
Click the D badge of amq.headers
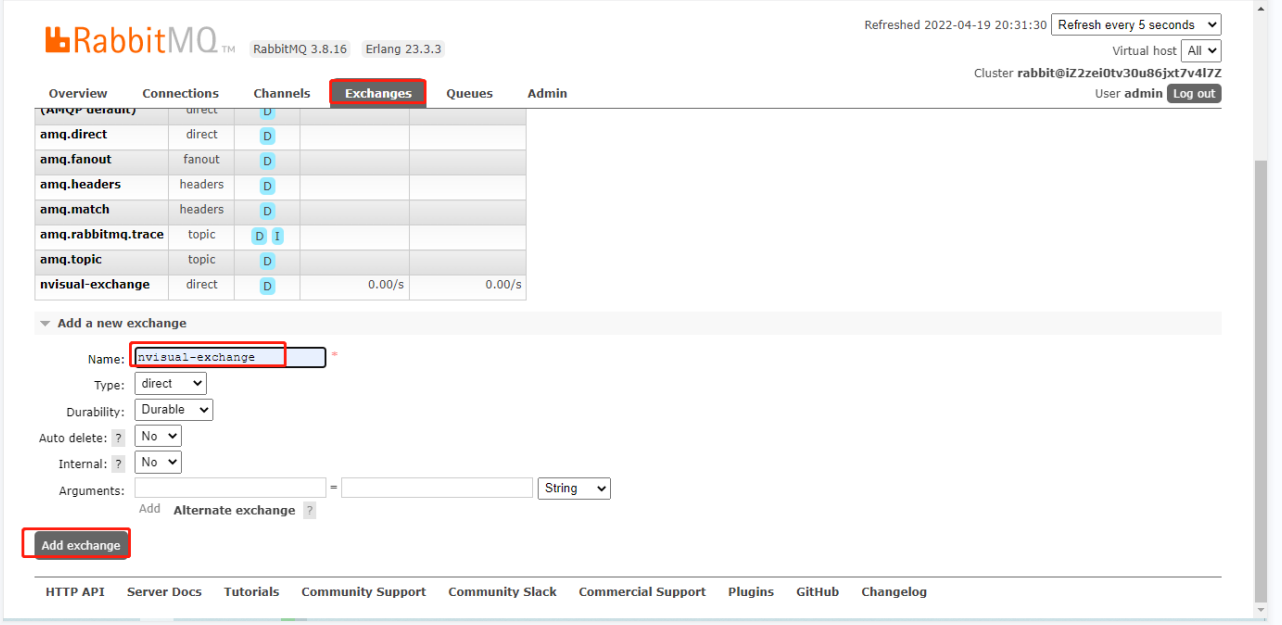click(267, 186)
